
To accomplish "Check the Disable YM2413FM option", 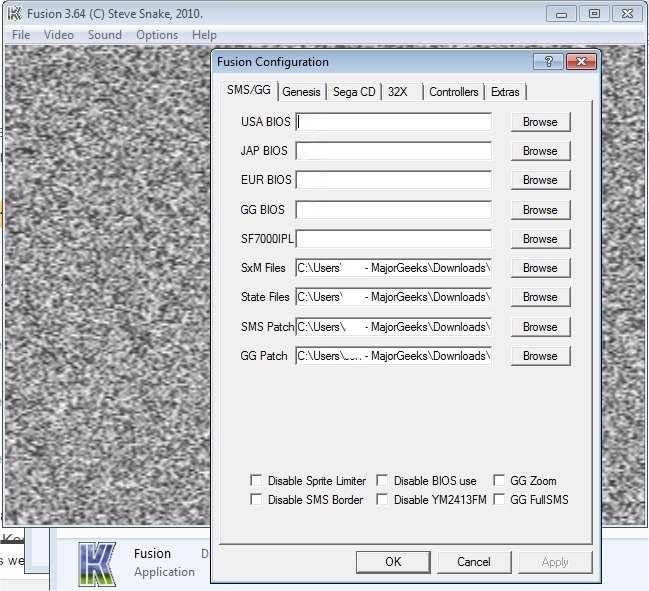I will tap(382, 500).
